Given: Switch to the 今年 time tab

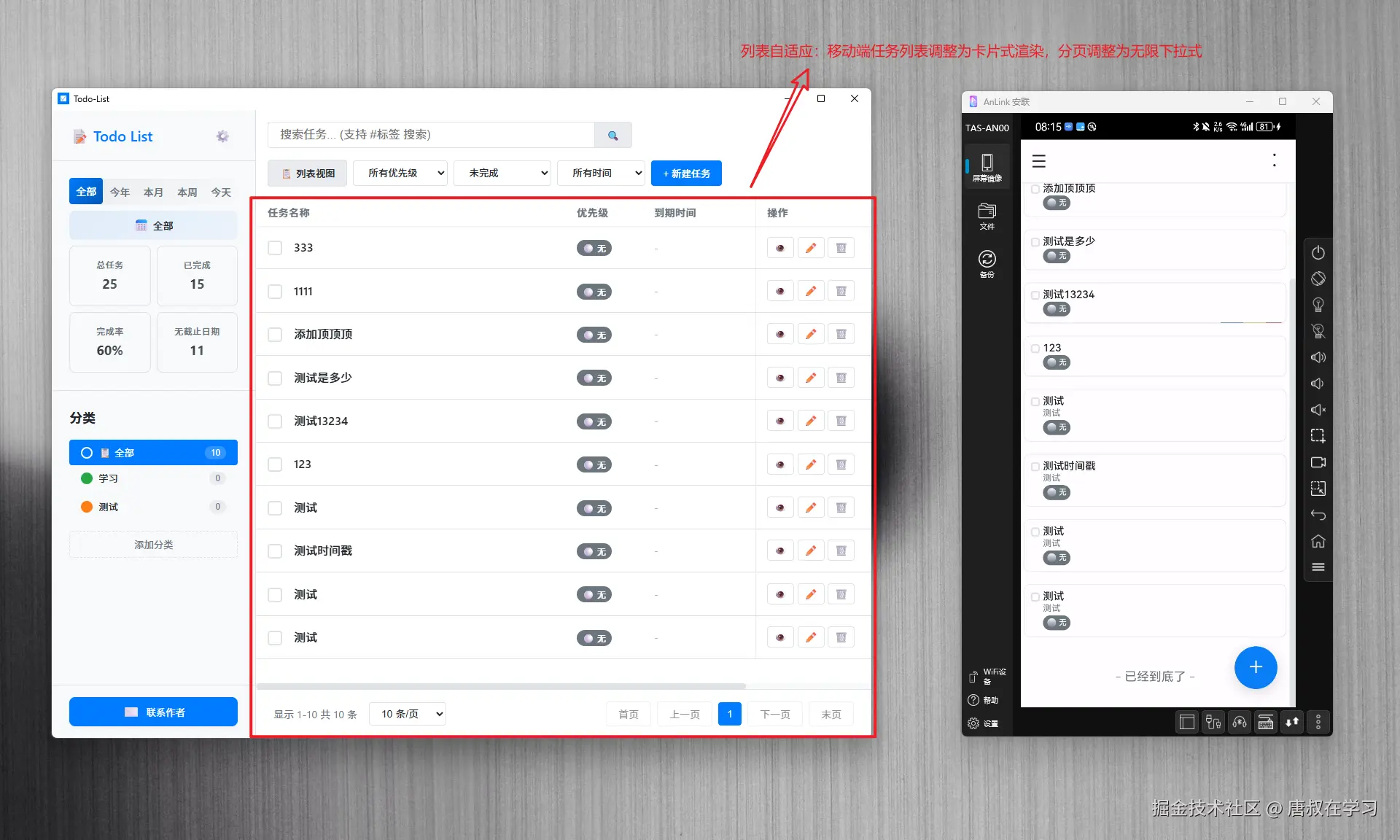Looking at the screenshot, I should click(120, 192).
